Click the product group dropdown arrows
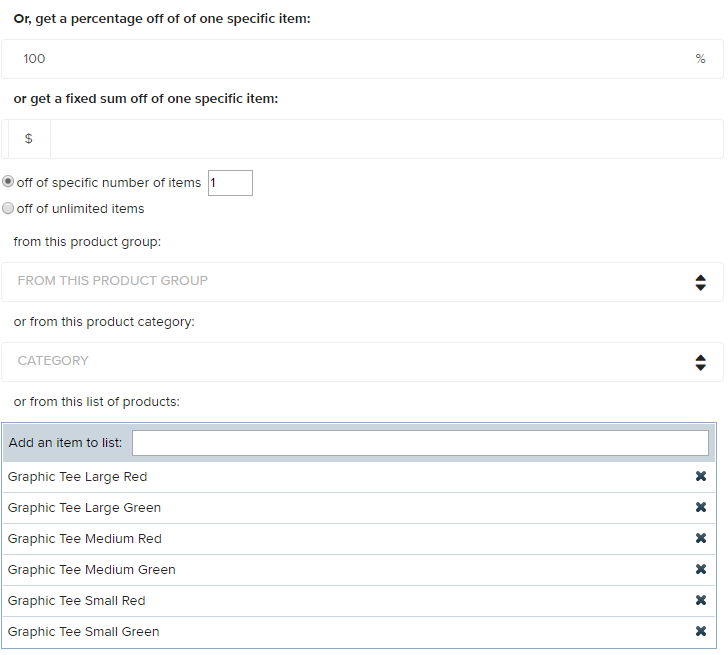 click(x=701, y=282)
